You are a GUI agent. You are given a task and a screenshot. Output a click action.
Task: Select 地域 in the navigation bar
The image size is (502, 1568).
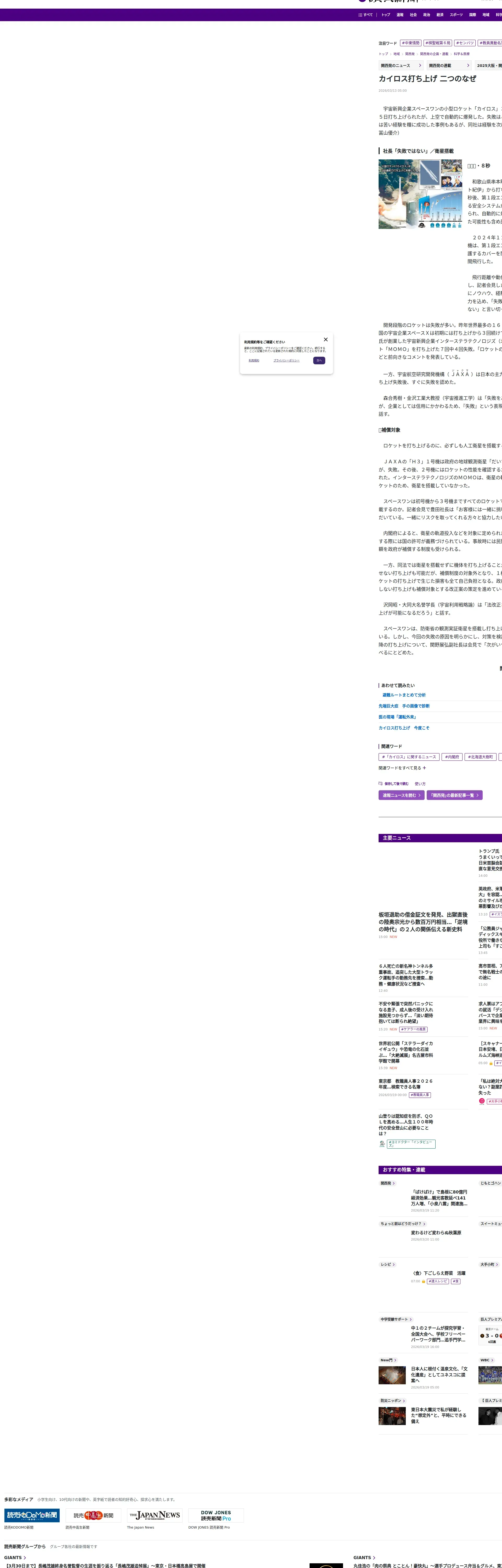point(486,15)
